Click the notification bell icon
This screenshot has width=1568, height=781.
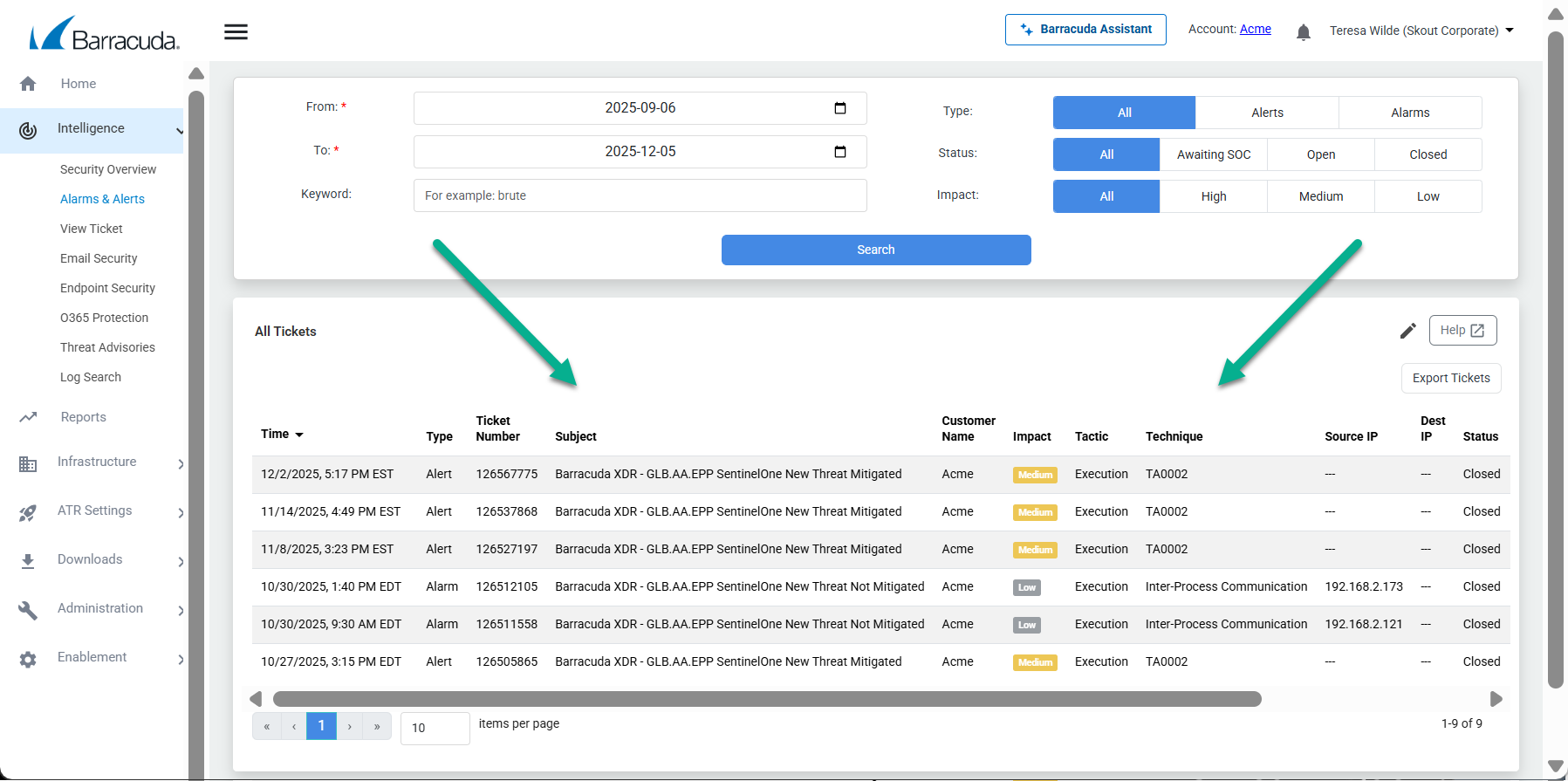tap(1303, 32)
